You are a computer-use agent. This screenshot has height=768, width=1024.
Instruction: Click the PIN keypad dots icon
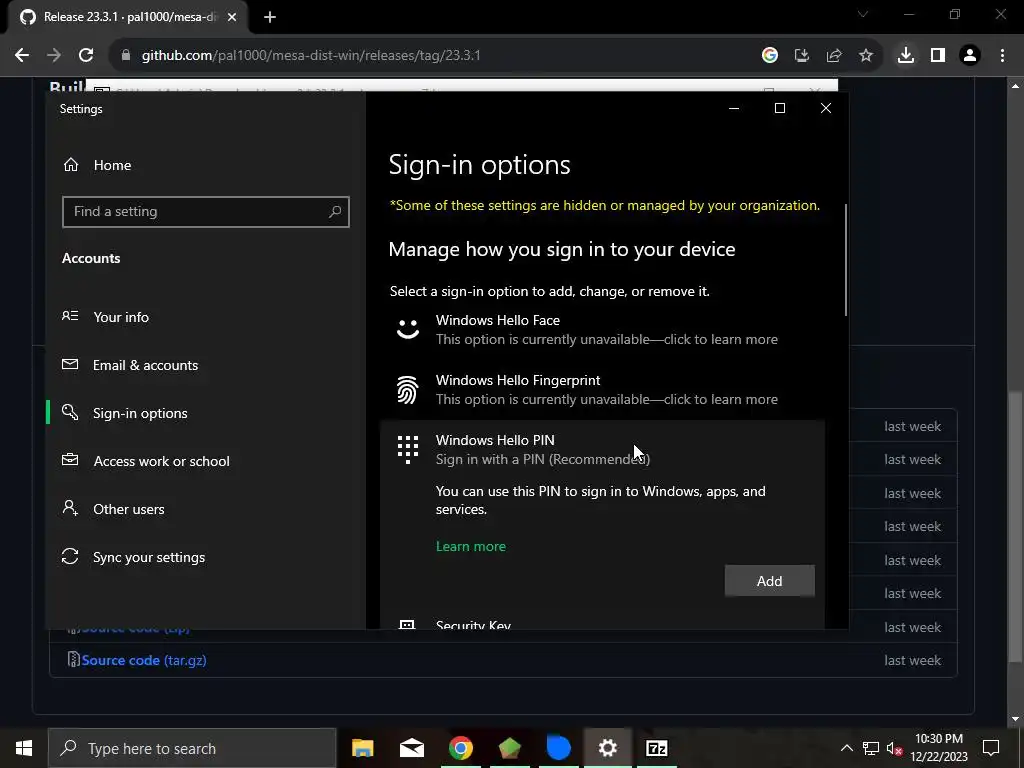click(408, 450)
